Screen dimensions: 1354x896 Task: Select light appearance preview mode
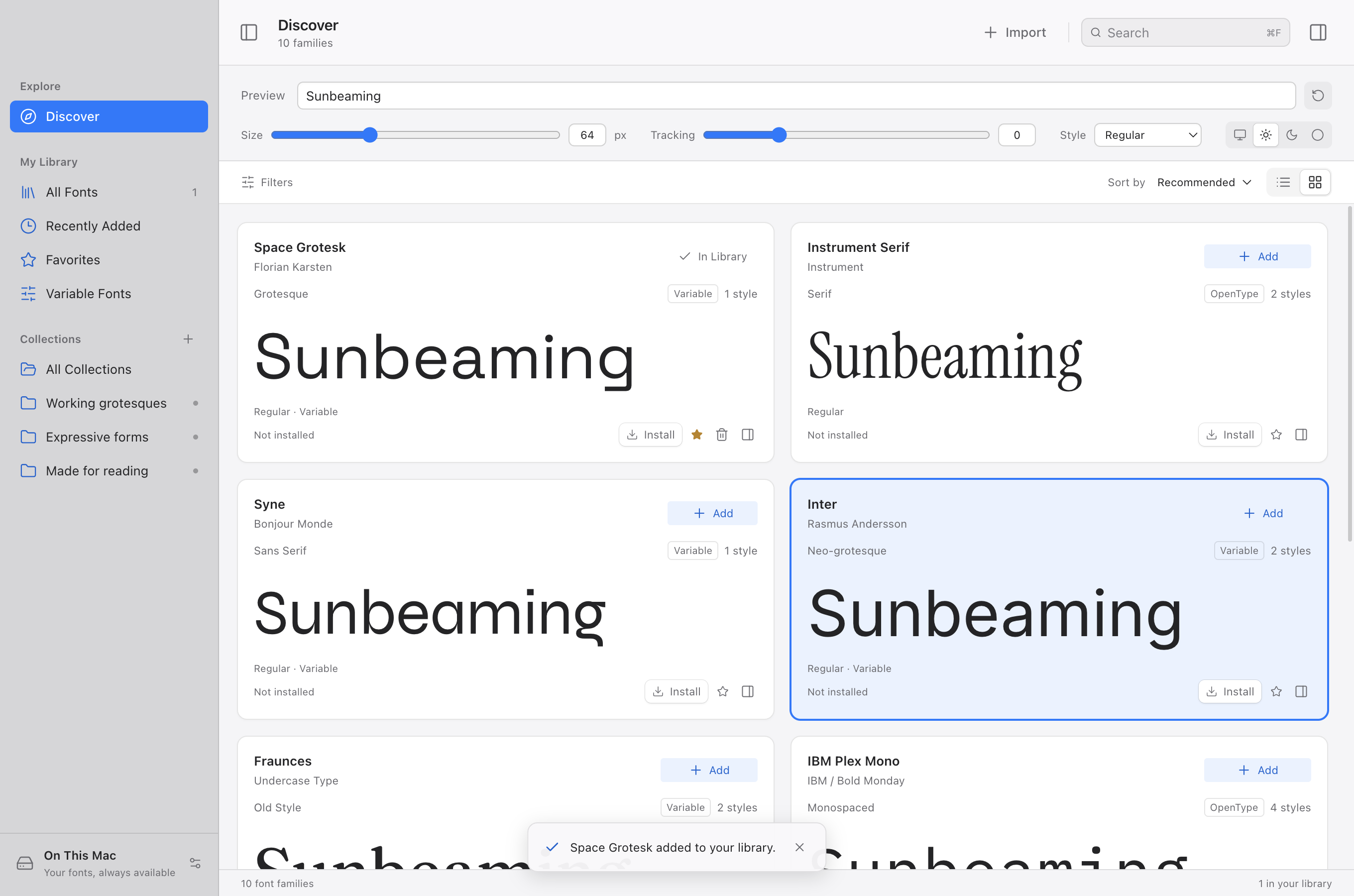pyautogui.click(x=1265, y=135)
